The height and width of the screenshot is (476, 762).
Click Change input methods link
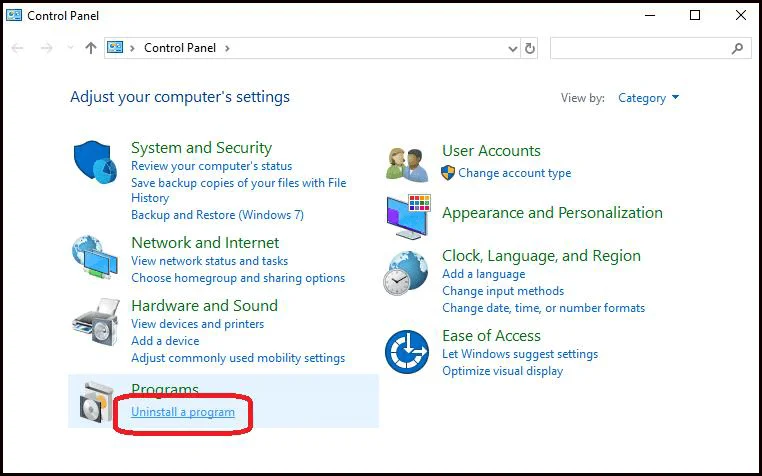[503, 291]
